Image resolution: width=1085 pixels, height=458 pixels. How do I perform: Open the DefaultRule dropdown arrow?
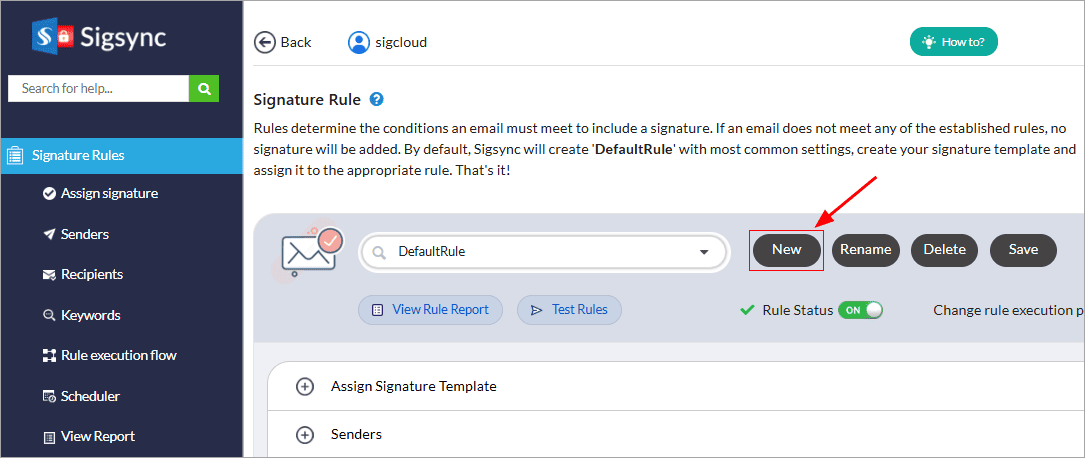point(703,252)
